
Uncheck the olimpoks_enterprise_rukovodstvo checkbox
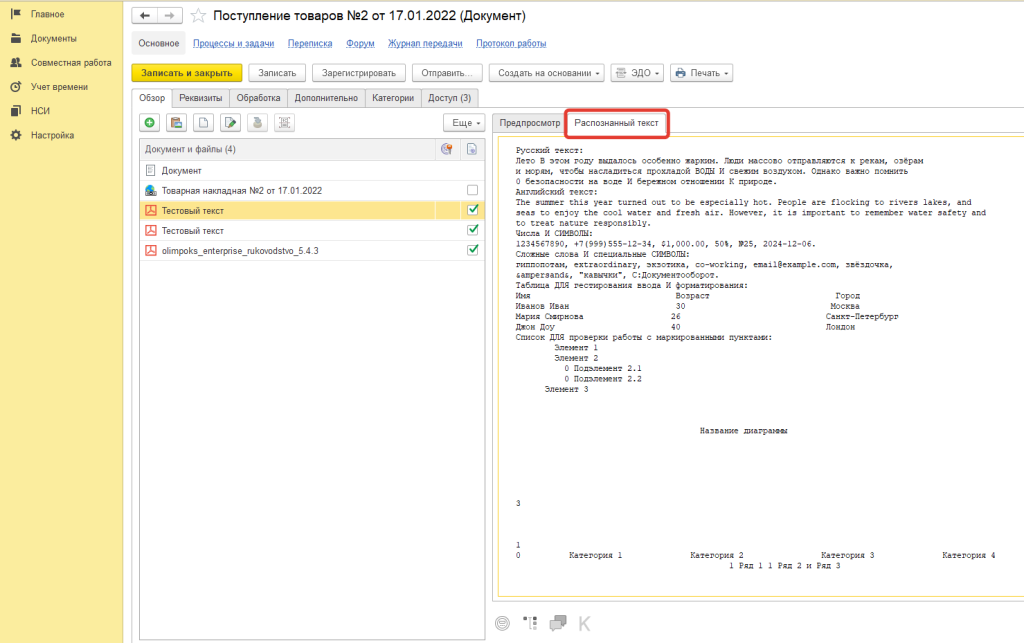(472, 250)
